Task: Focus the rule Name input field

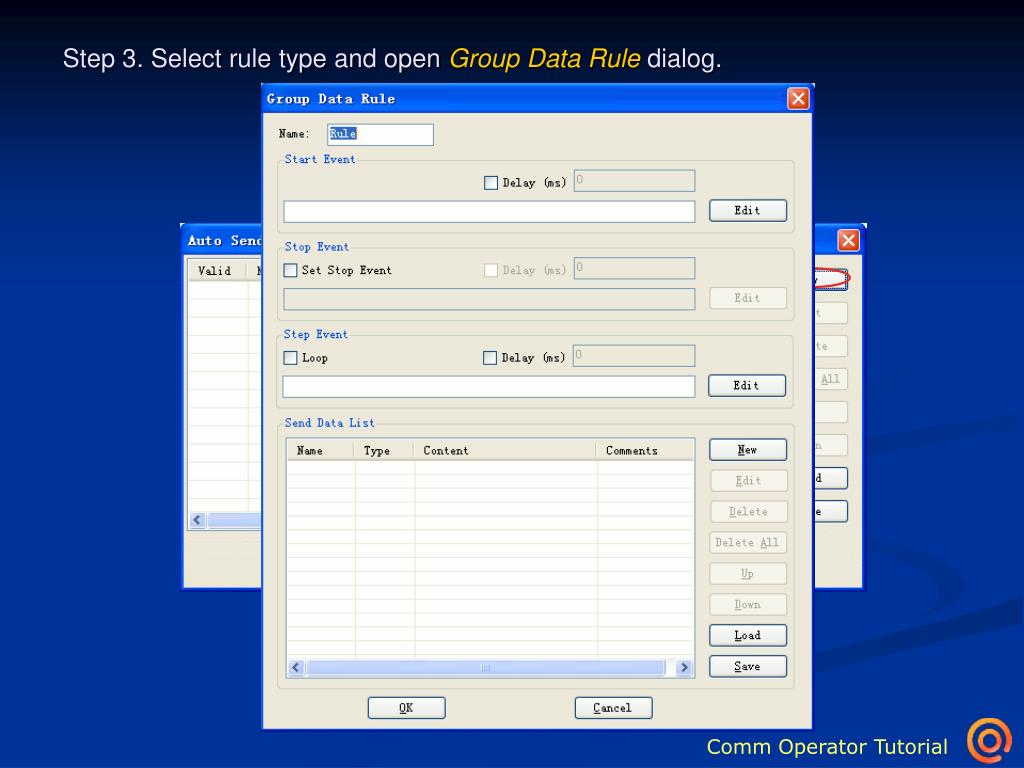Action: click(380, 135)
